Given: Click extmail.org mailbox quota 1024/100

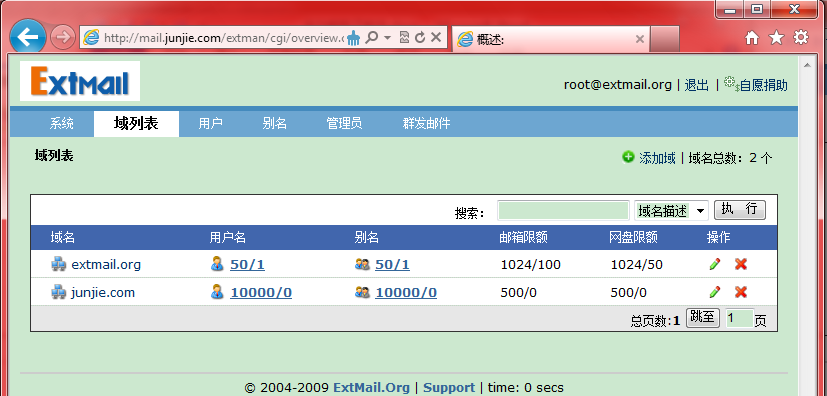Looking at the screenshot, I should click(x=531, y=264).
